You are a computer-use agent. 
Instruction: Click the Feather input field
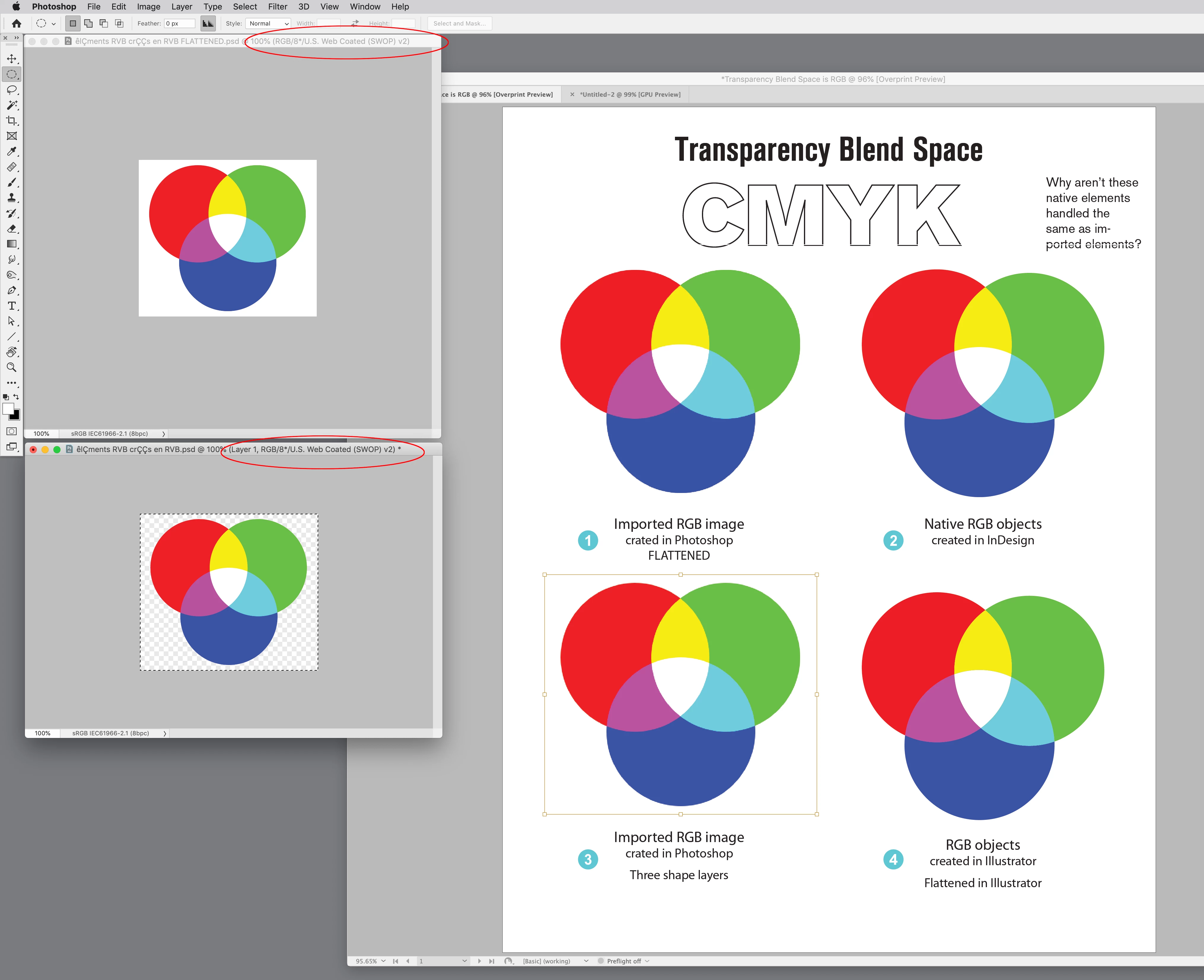point(179,24)
